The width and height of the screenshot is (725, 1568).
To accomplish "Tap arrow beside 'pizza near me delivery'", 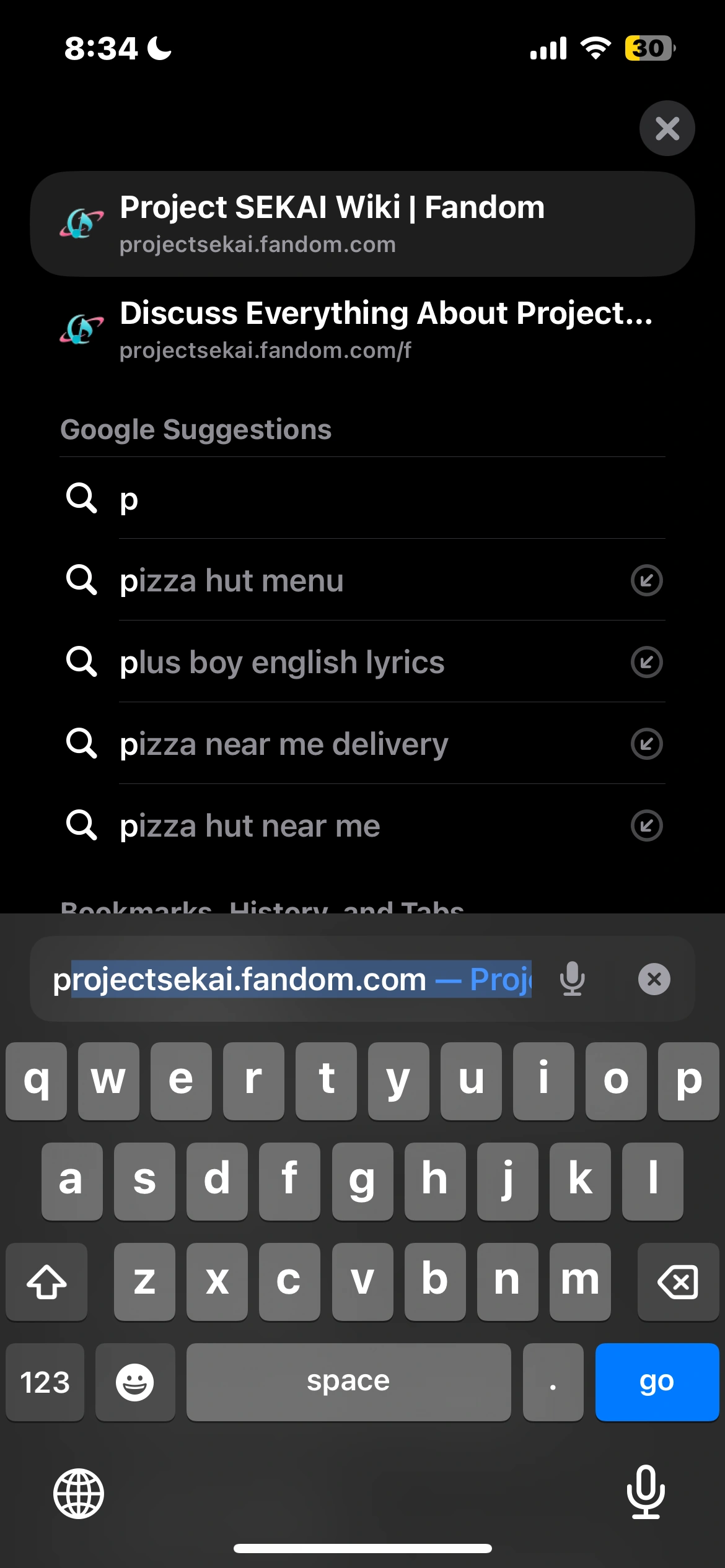I will point(646,744).
